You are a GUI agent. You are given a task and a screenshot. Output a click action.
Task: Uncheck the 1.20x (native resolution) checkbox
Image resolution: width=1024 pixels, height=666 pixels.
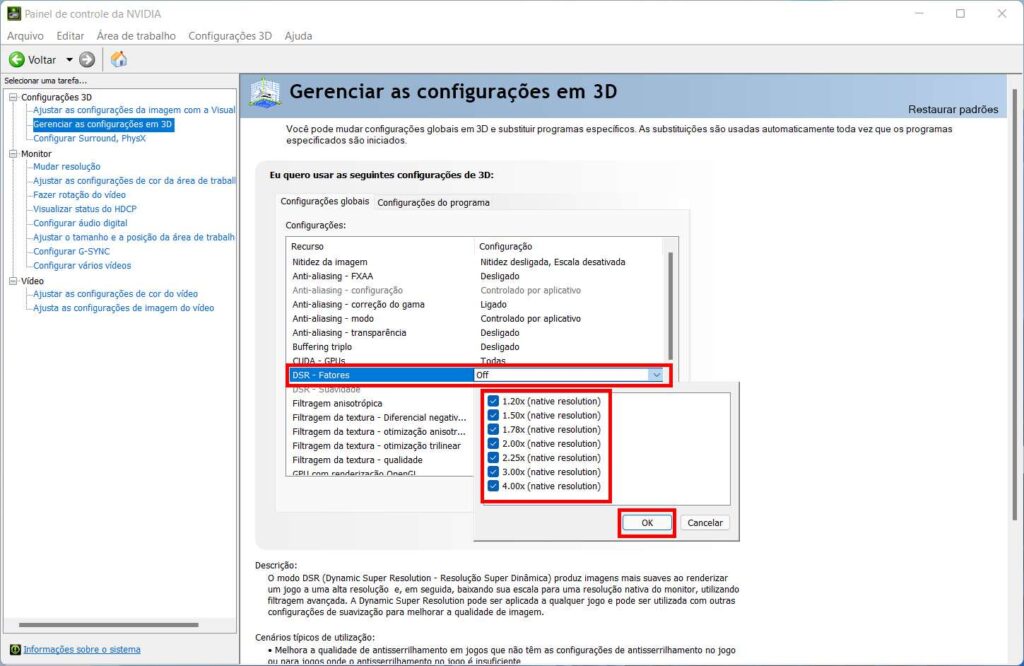[x=493, y=401]
